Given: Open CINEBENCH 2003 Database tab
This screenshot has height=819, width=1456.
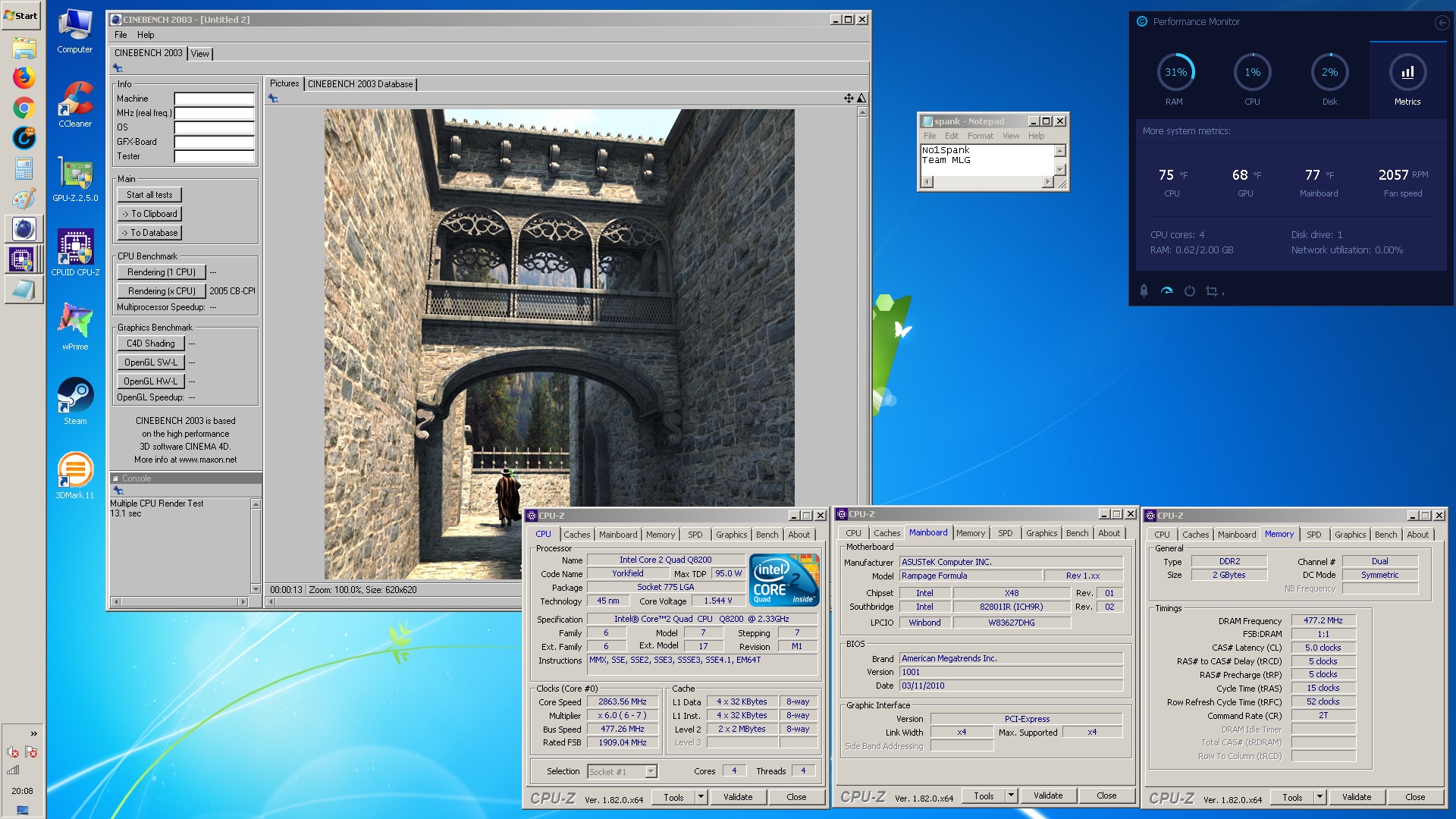Looking at the screenshot, I should (x=360, y=84).
